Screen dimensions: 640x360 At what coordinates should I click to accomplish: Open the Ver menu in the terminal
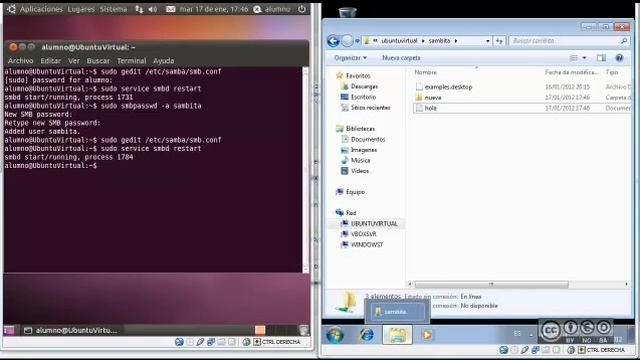tap(74, 61)
